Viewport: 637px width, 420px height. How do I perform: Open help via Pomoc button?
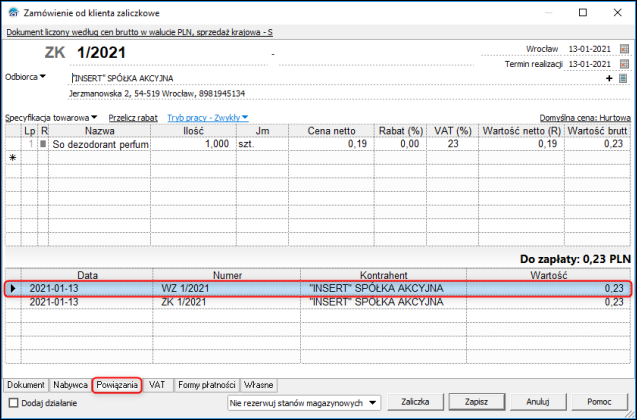[x=599, y=402]
